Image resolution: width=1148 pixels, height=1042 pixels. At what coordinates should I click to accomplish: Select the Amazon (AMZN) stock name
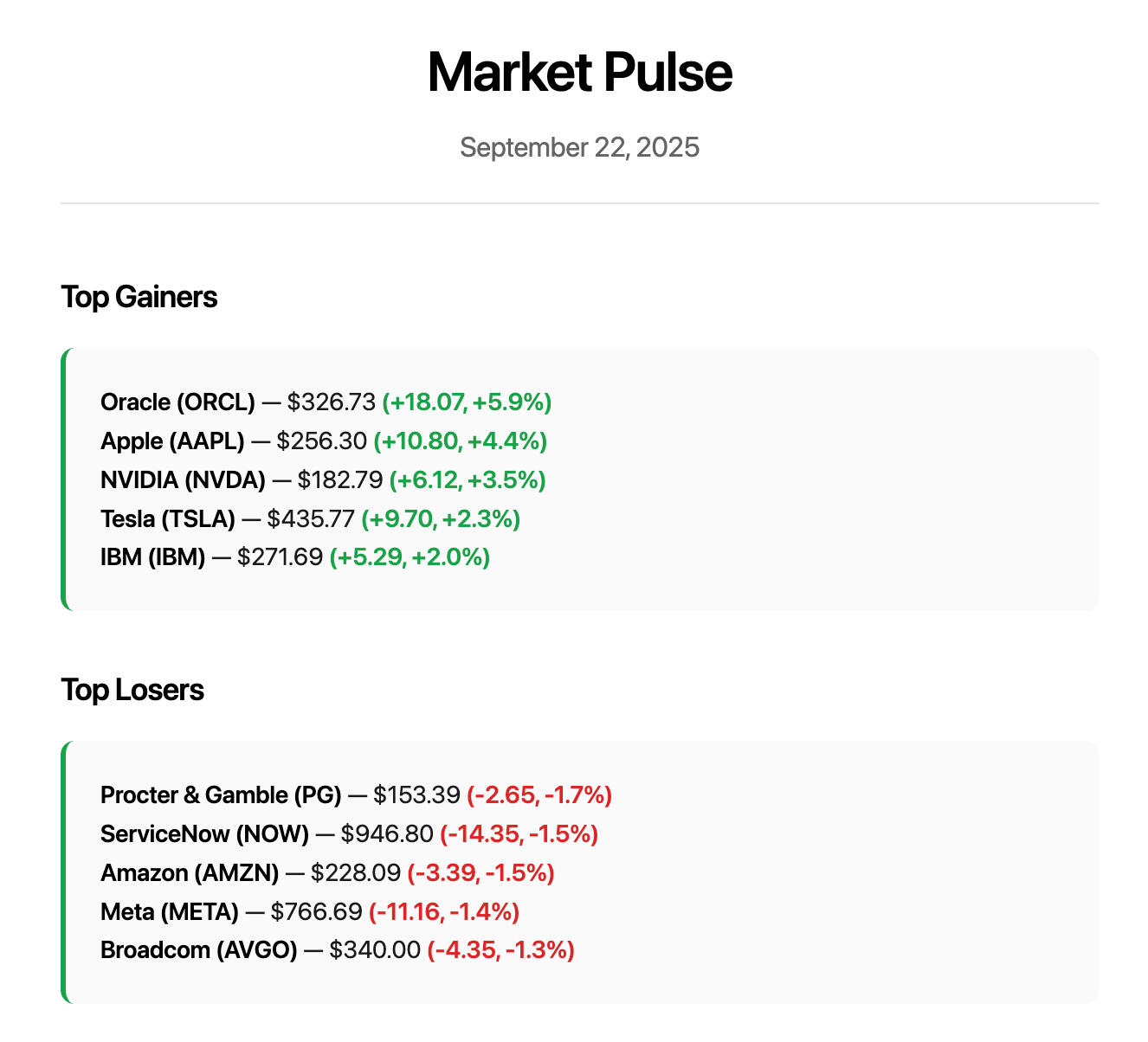tap(190, 873)
